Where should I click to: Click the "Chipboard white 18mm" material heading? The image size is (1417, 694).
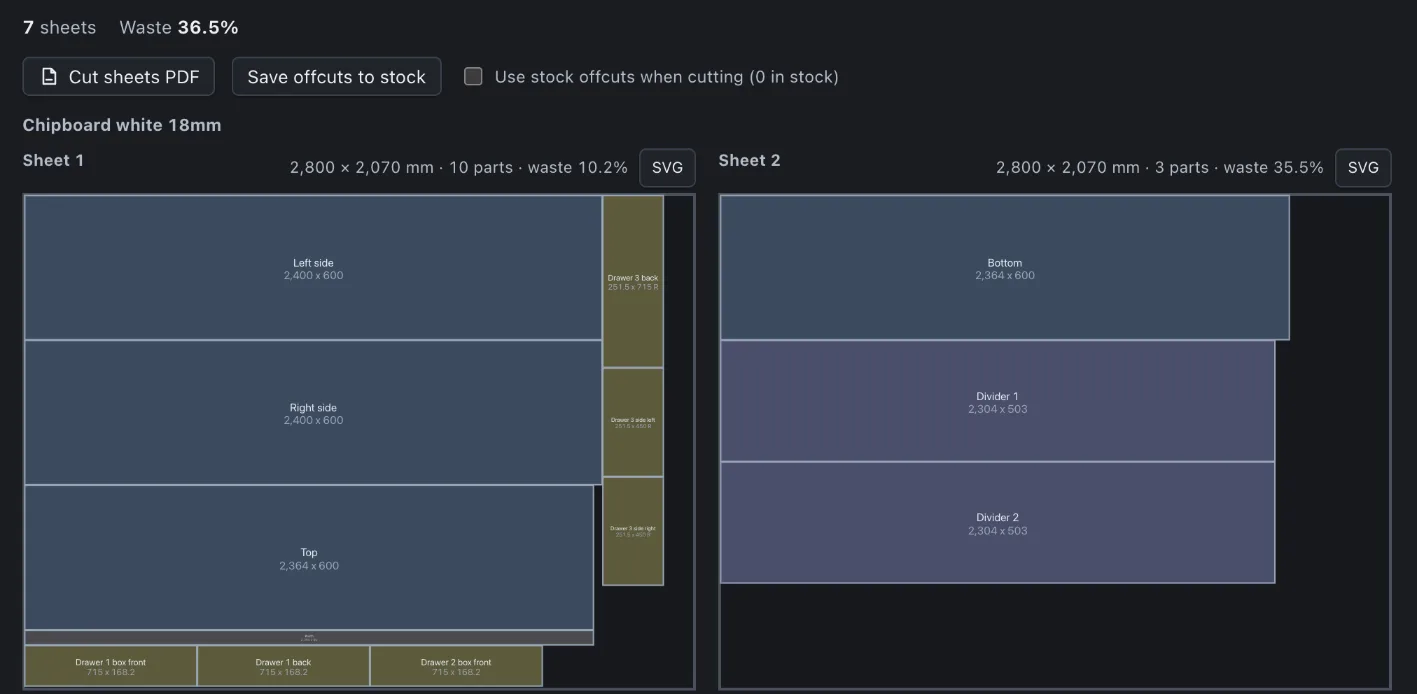(x=122, y=125)
